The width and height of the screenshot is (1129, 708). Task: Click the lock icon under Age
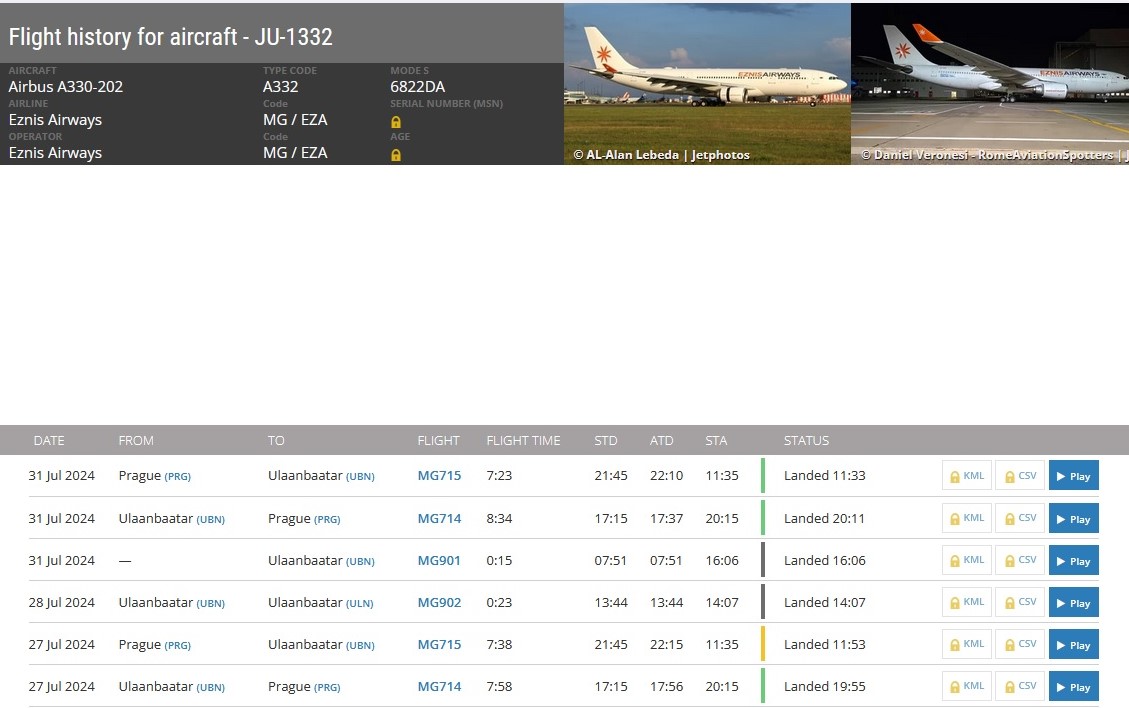[x=395, y=155]
